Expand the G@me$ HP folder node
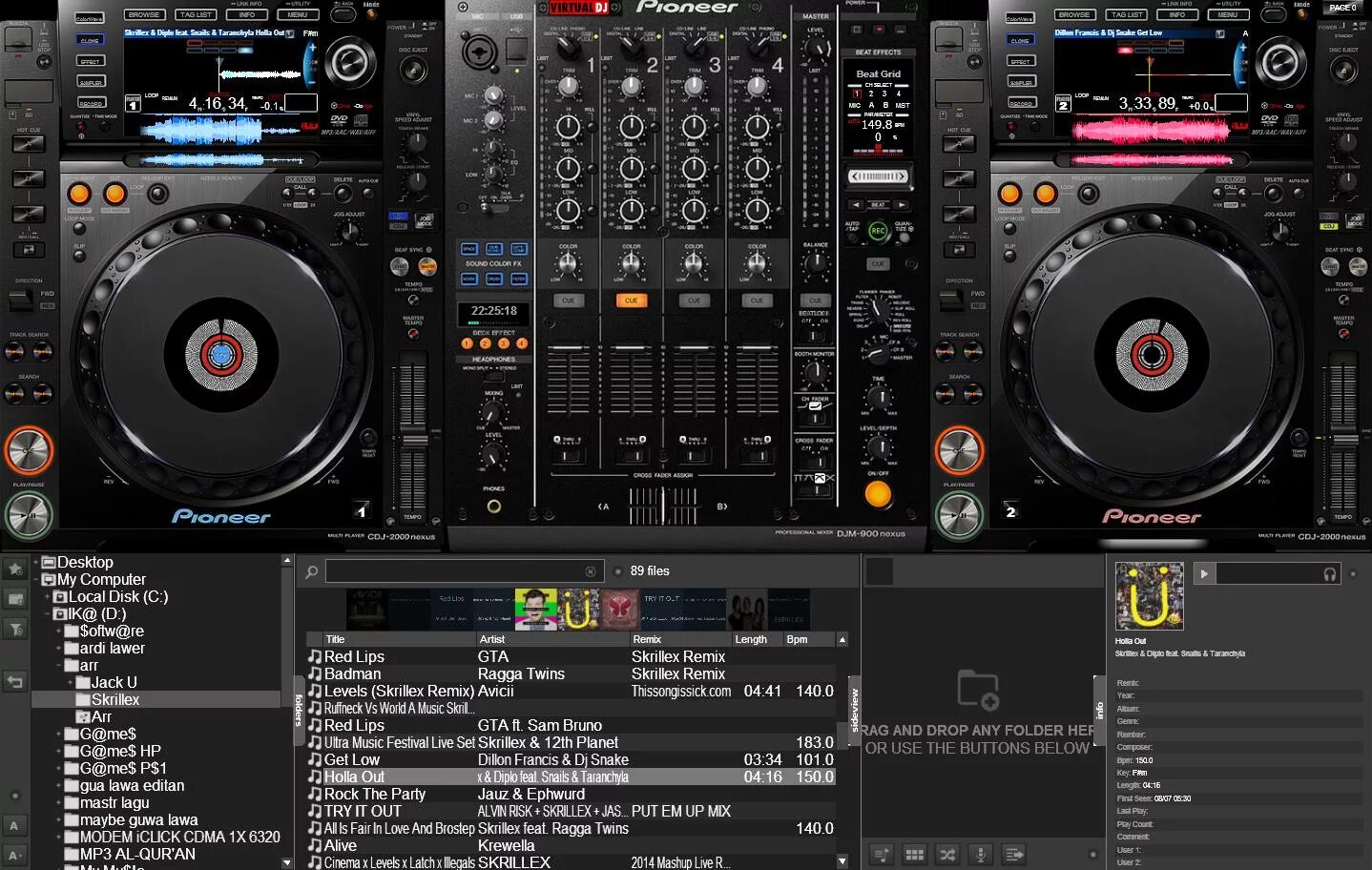1372x870 pixels. pyautogui.click(x=59, y=751)
